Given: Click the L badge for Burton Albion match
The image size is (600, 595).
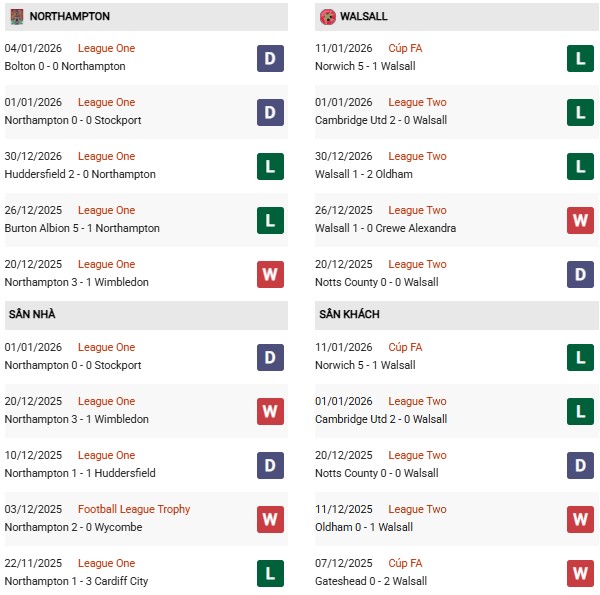Looking at the screenshot, I should click(270, 220).
